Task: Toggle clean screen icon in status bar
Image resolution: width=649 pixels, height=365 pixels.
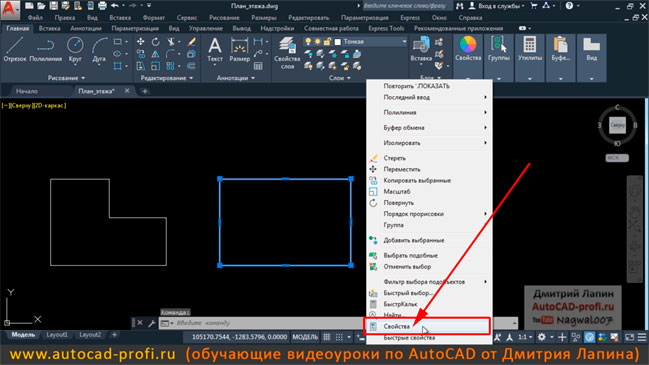Action: pyautogui.click(x=629, y=337)
